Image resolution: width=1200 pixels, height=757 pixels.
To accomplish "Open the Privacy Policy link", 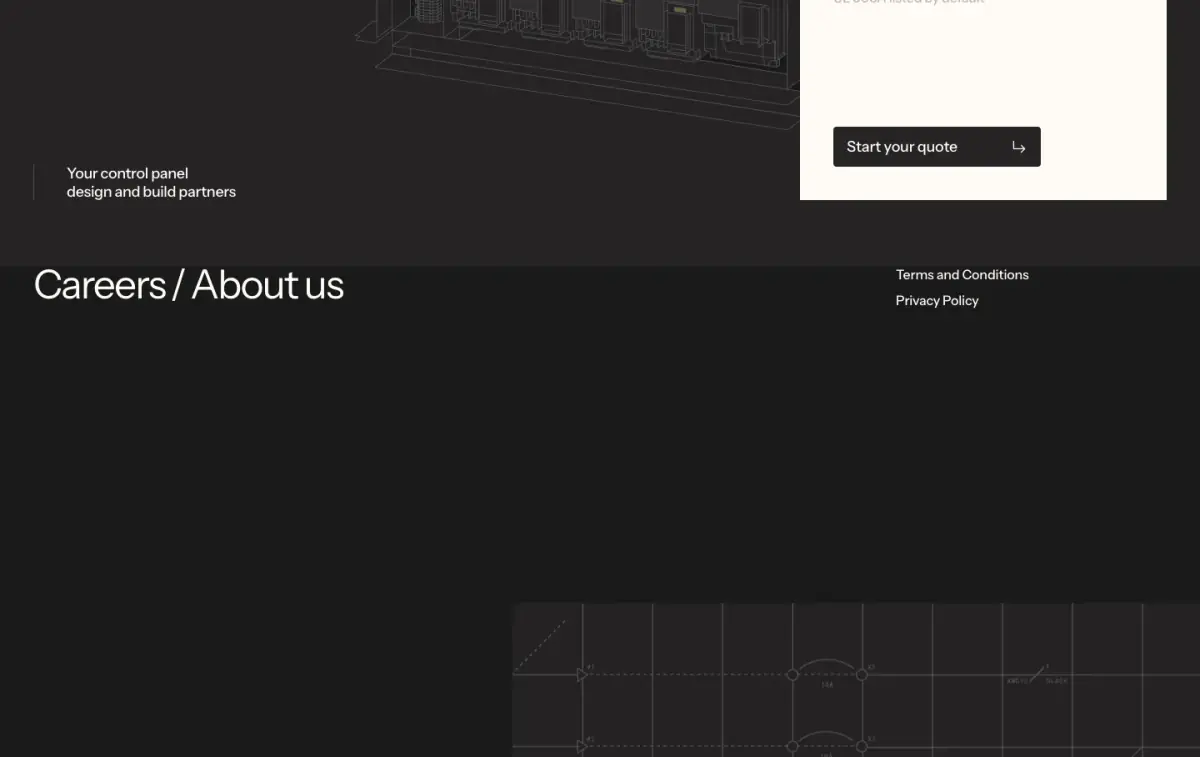I will click(x=937, y=300).
